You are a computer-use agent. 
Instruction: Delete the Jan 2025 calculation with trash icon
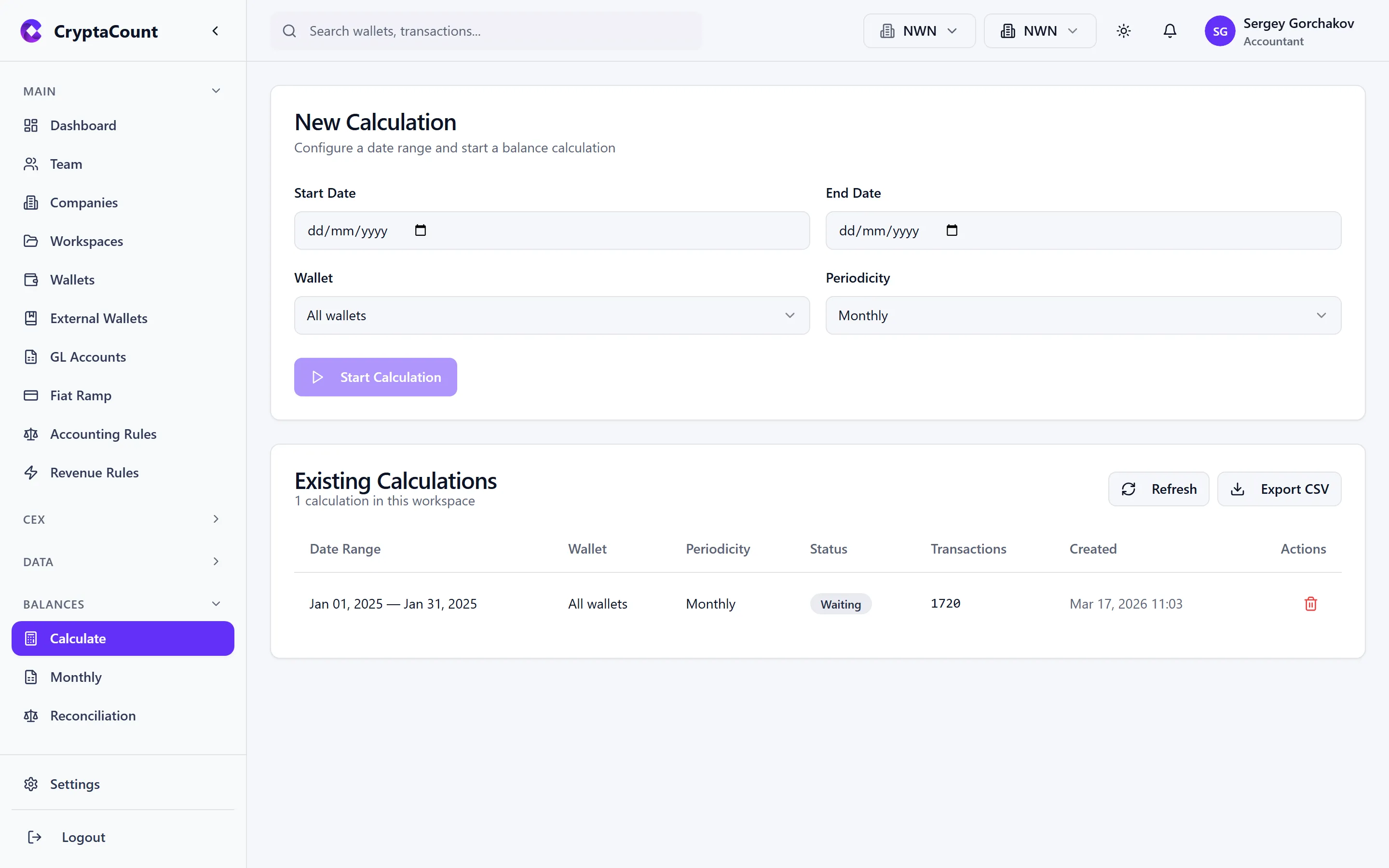click(1310, 603)
